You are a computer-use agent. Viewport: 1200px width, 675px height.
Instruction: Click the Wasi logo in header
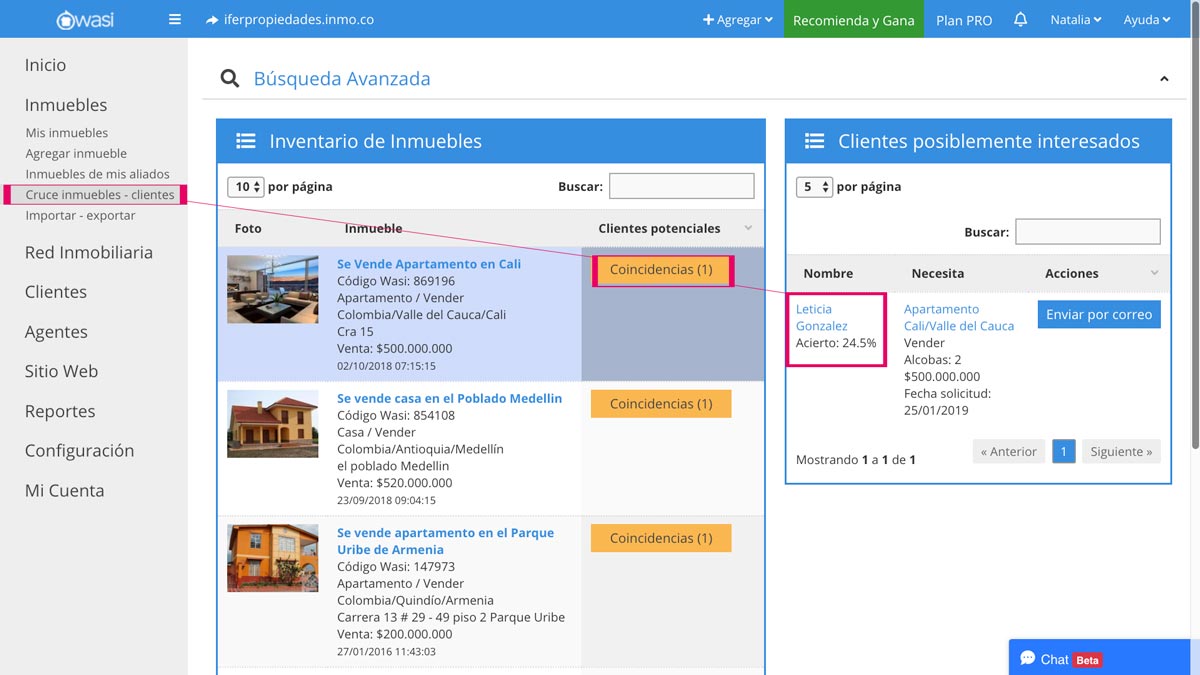tap(84, 19)
